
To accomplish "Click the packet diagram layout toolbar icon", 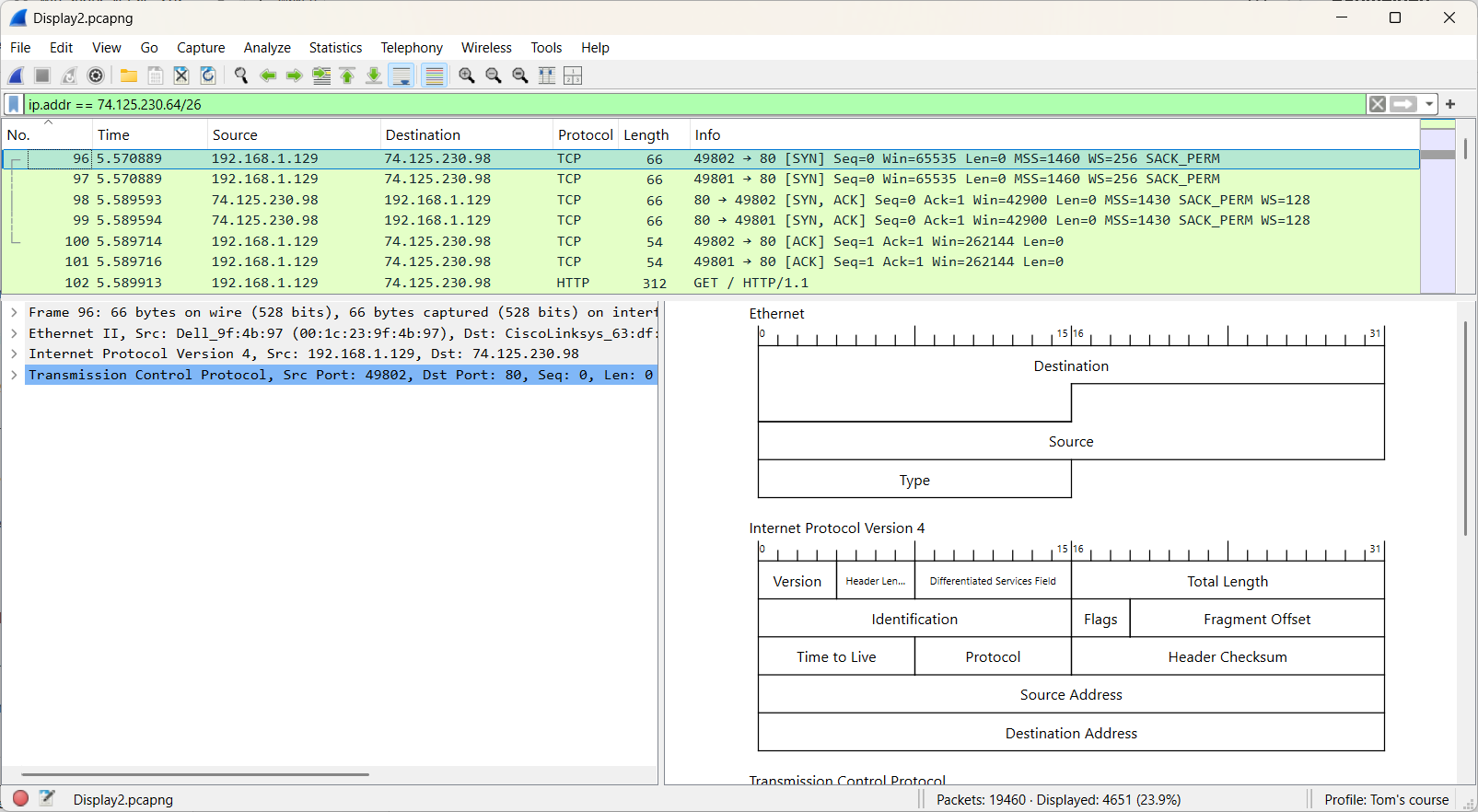I will 573,75.
